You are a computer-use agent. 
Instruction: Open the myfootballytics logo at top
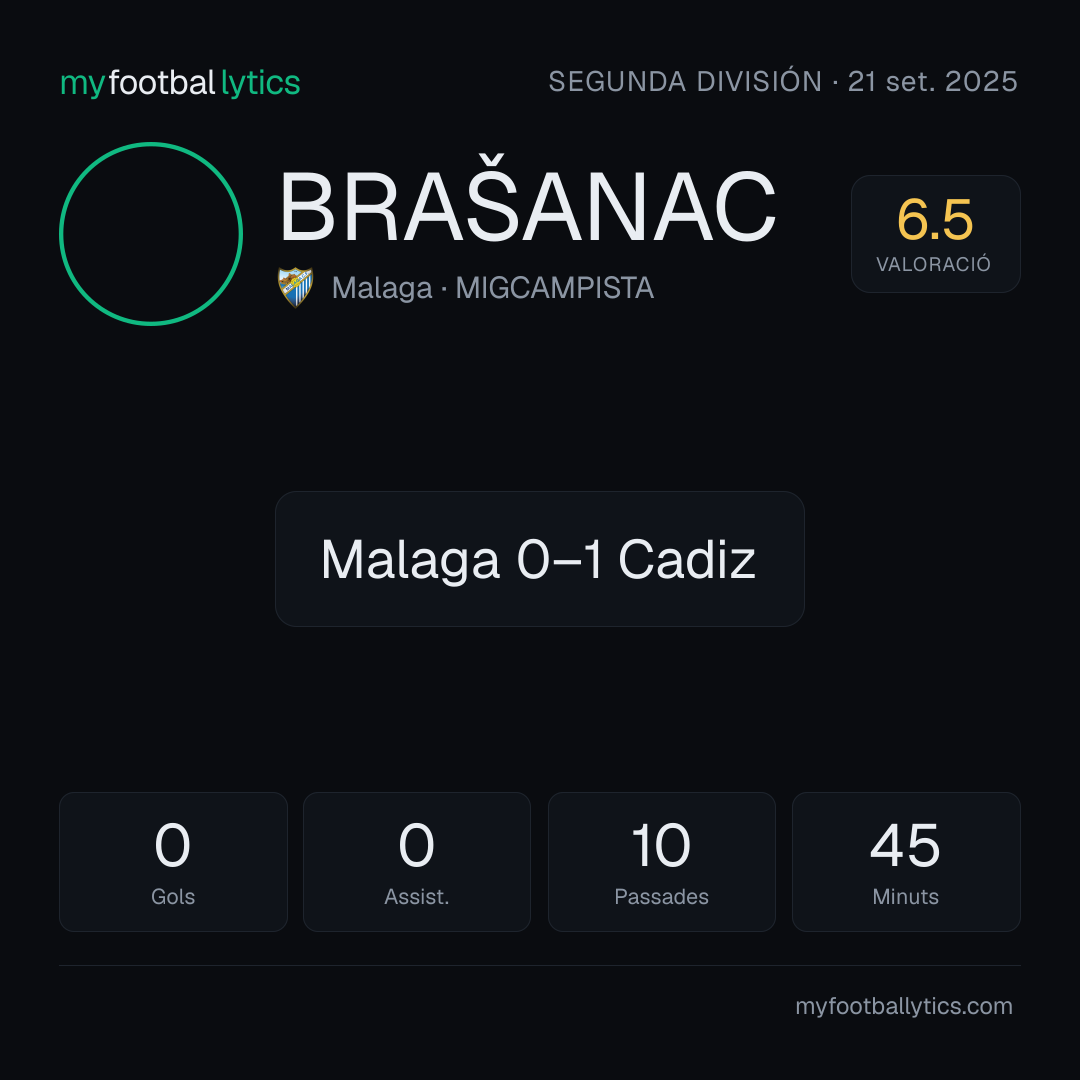click(180, 83)
